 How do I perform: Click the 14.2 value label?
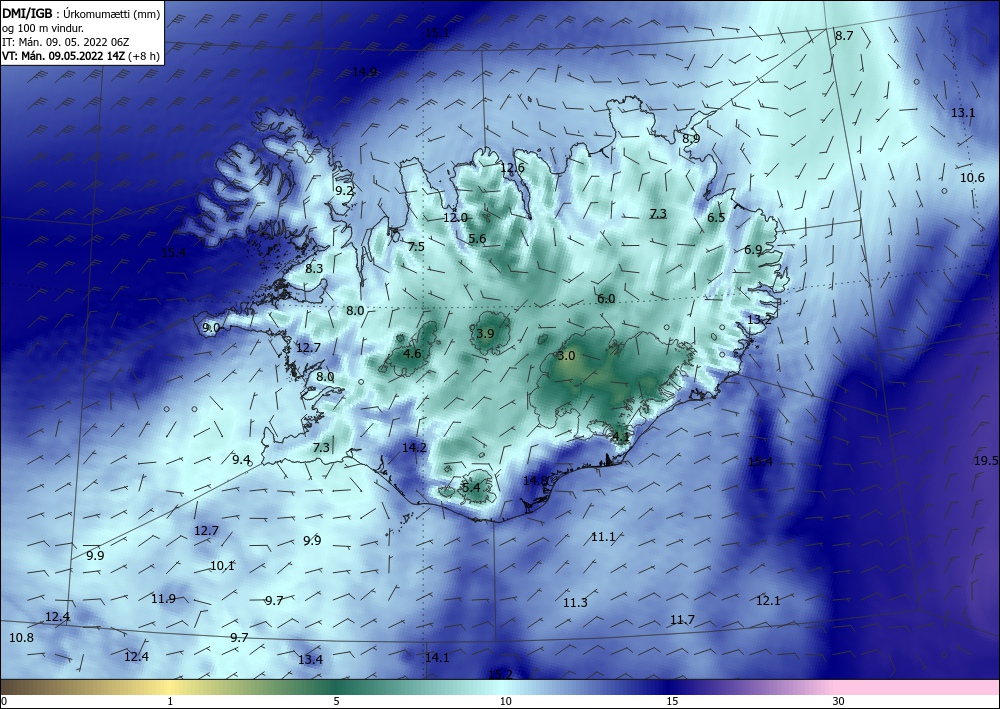coord(414,448)
